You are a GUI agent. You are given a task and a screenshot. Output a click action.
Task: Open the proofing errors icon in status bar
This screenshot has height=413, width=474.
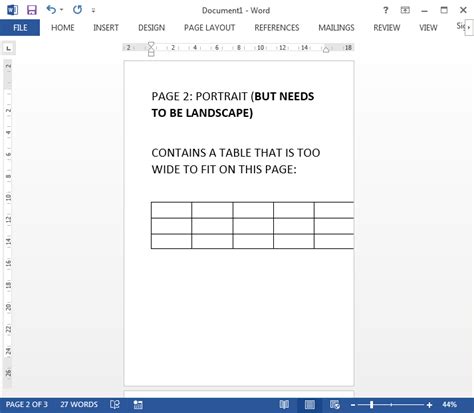pyautogui.click(x=115, y=405)
